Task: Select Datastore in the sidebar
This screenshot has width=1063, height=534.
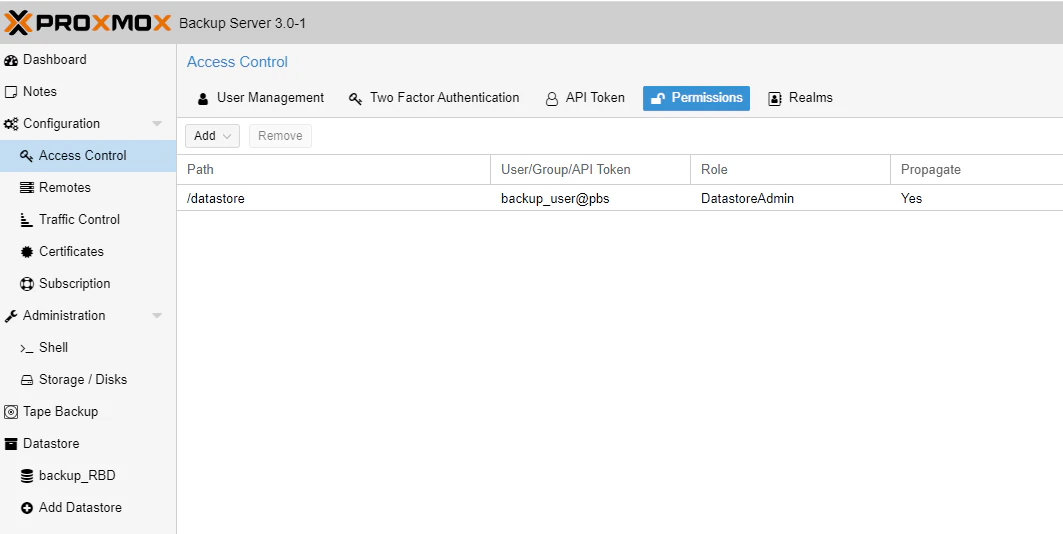Action: click(88, 443)
